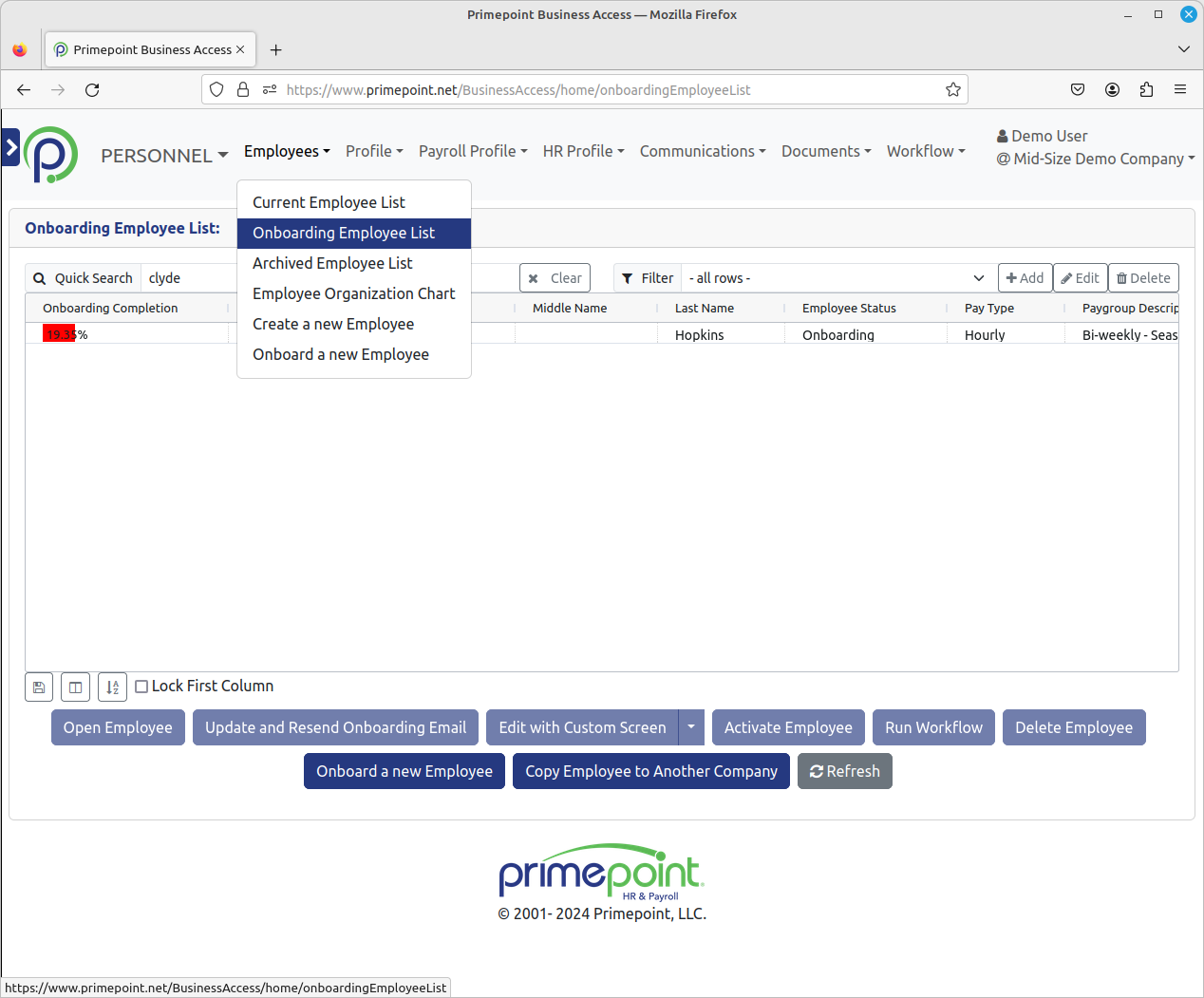Click the Quick Search magnifier icon
The height and width of the screenshot is (998, 1204).
click(39, 278)
